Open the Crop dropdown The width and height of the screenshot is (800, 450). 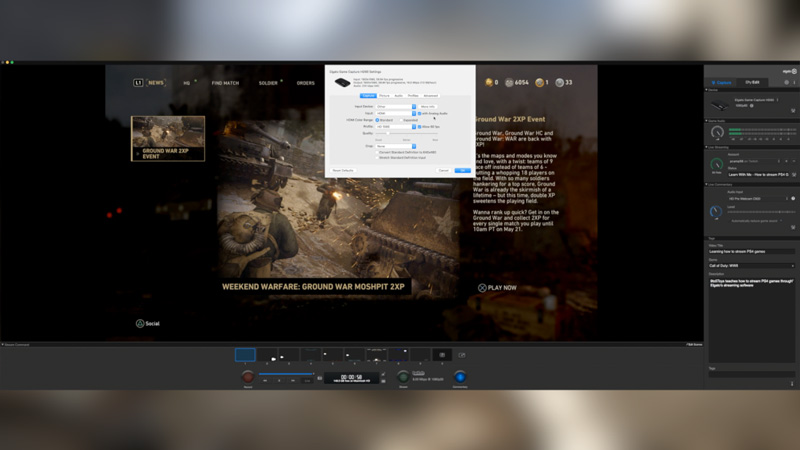point(395,145)
